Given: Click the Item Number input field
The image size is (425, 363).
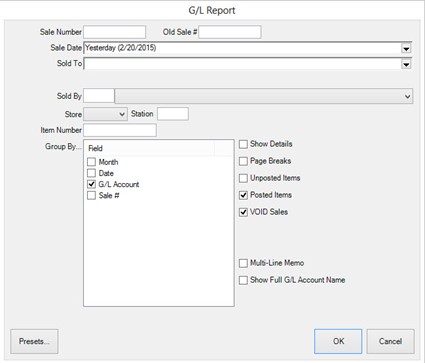Looking at the screenshot, I should click(120, 130).
